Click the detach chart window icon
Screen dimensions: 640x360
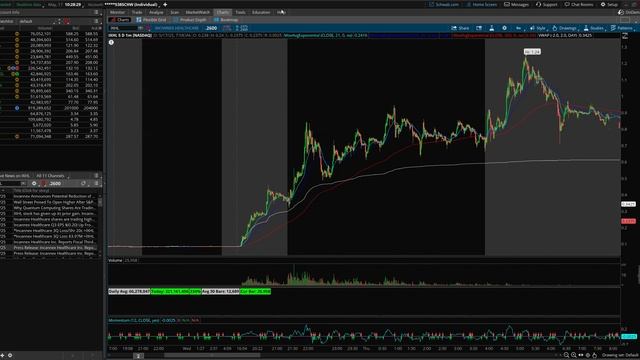tap(479, 28)
